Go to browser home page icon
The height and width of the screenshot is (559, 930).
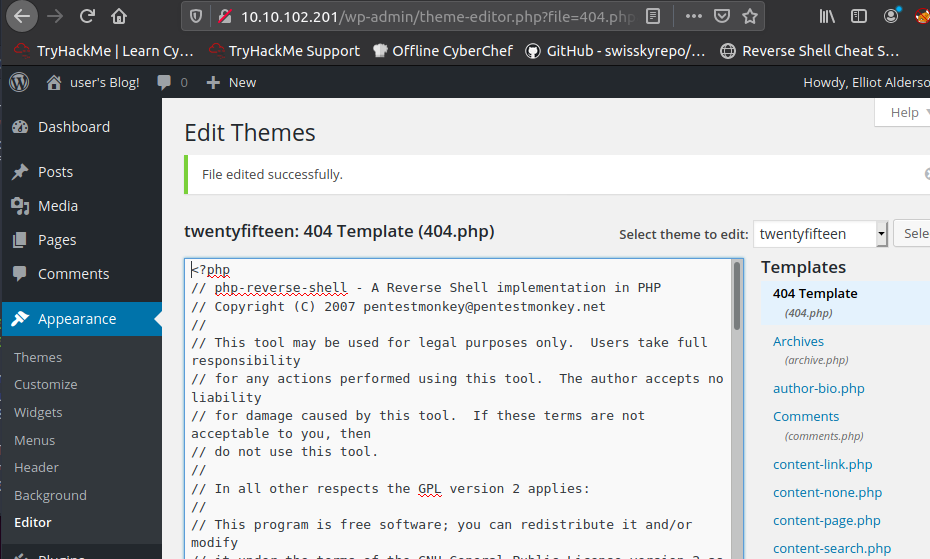point(119,16)
